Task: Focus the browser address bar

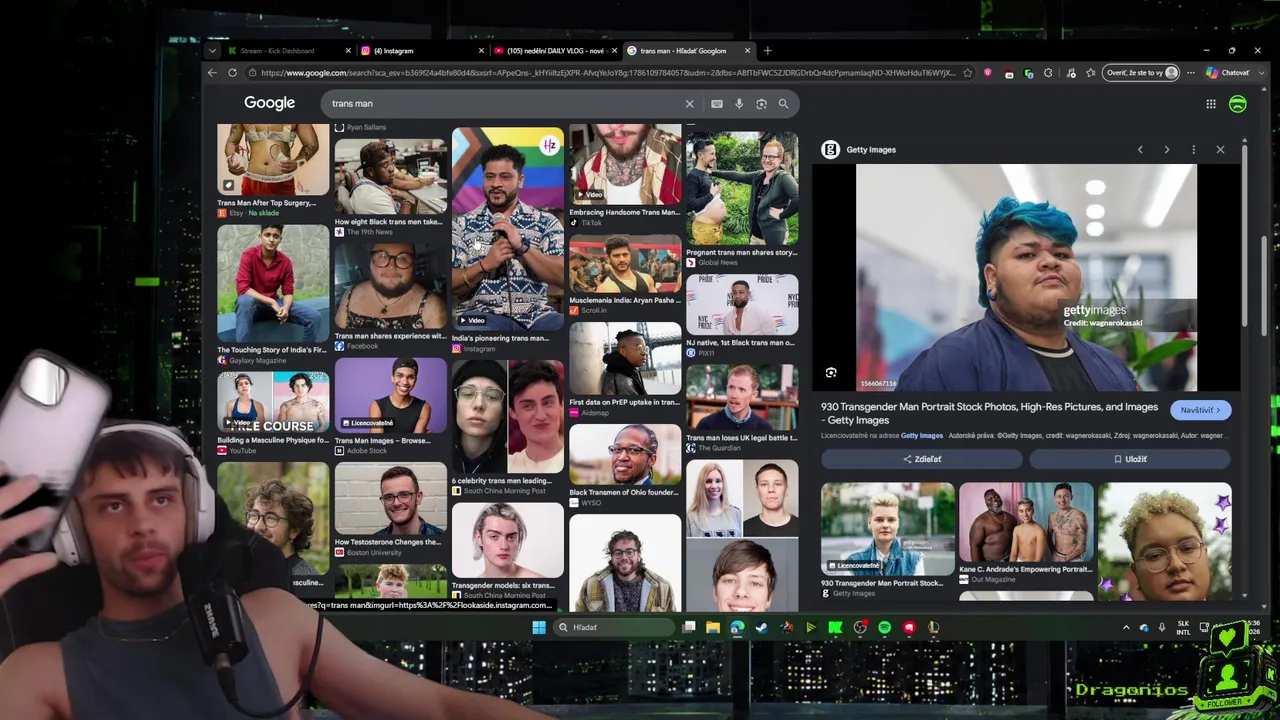Action: tap(608, 73)
